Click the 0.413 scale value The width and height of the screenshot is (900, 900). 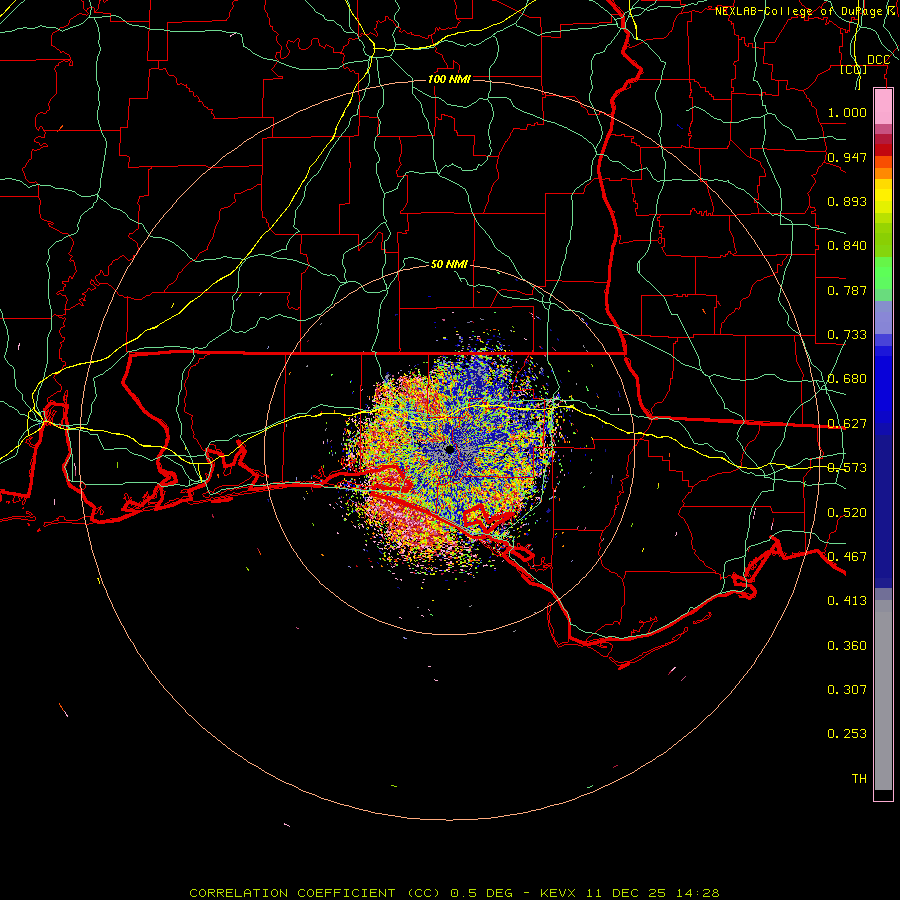(847, 601)
